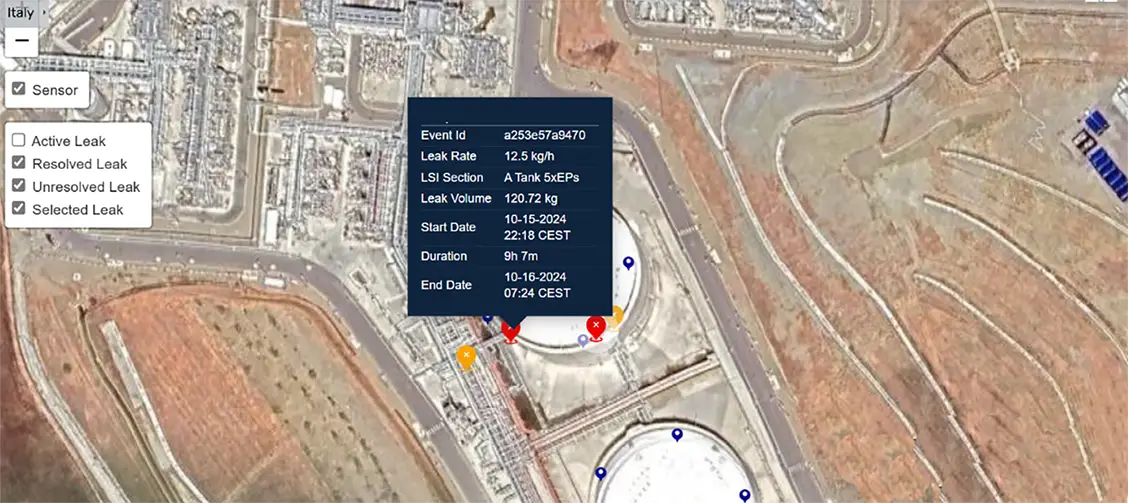The image size is (1128, 503).
Task: Toggle the Unresolved Leak checkbox
Action: [19, 186]
